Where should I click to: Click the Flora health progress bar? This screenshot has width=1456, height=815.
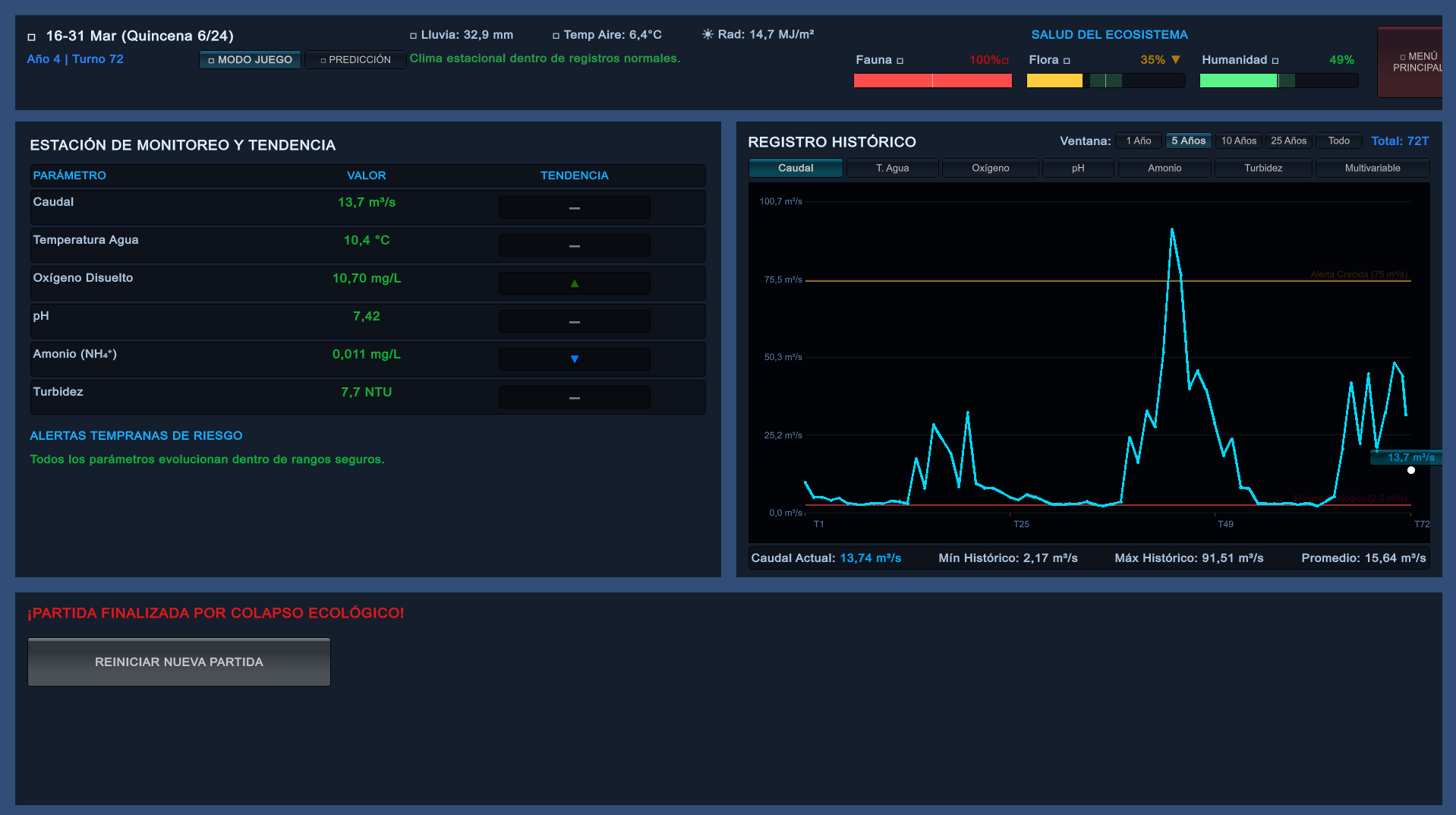click(x=1105, y=81)
